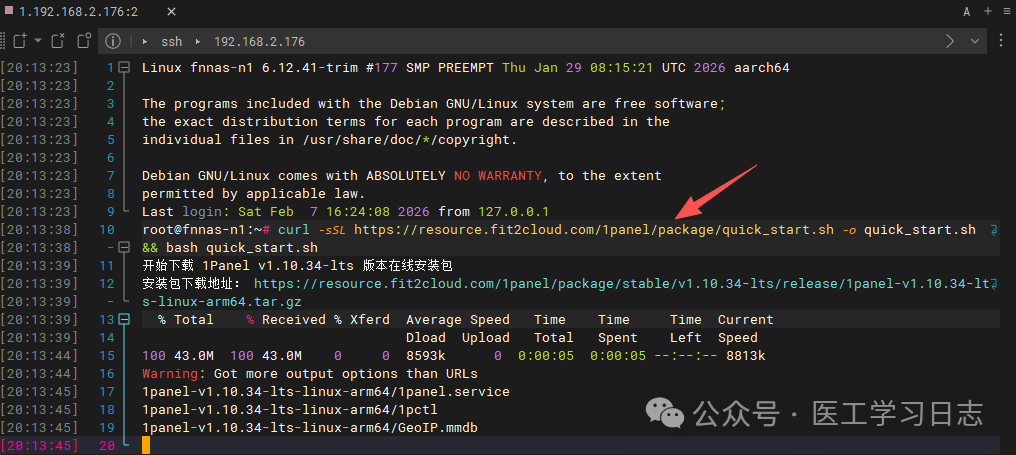The height and width of the screenshot is (455, 1016).
Task: Expand the address bar history dropdown
Action: click(975, 41)
